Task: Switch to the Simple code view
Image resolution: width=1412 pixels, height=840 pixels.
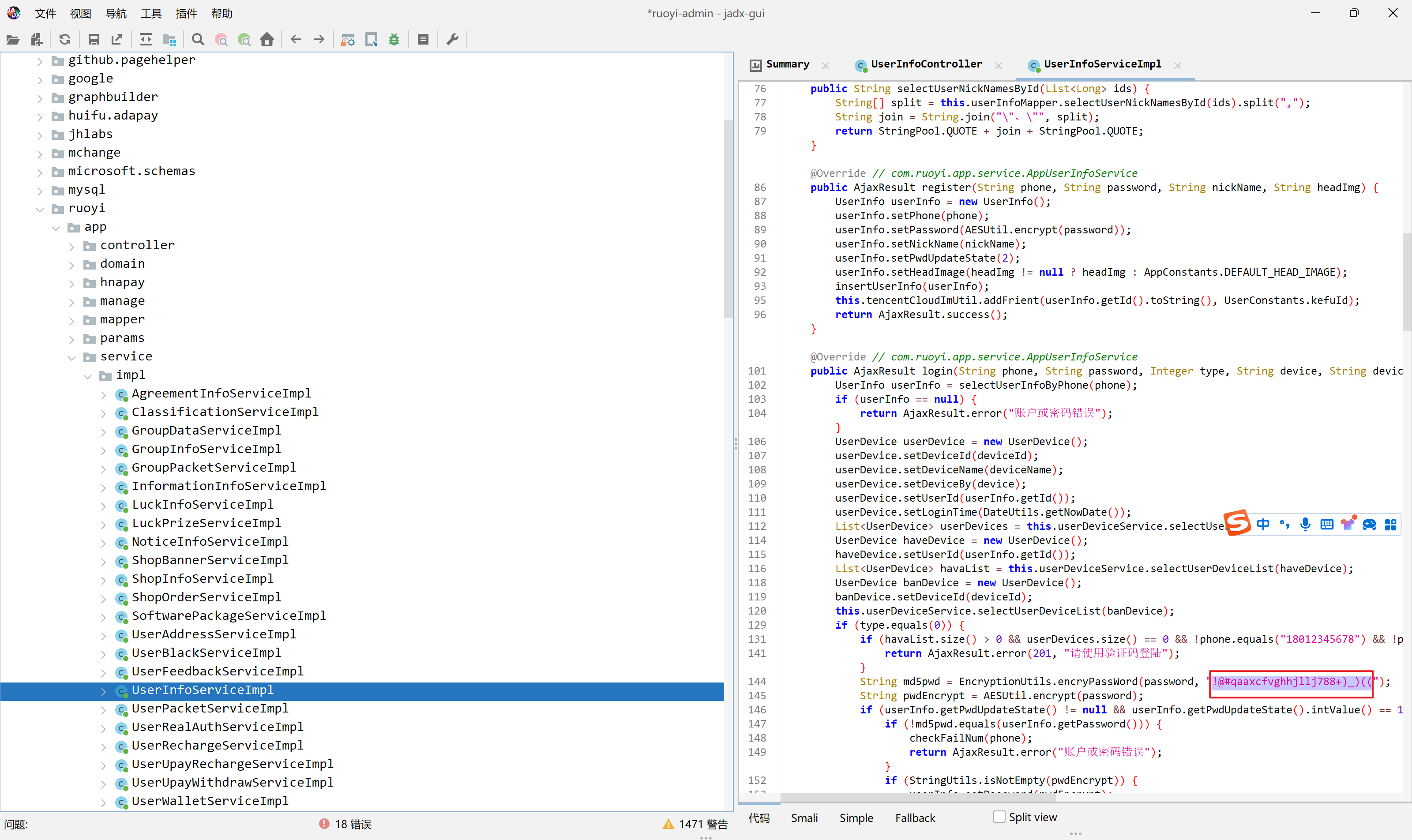Action: click(x=856, y=818)
